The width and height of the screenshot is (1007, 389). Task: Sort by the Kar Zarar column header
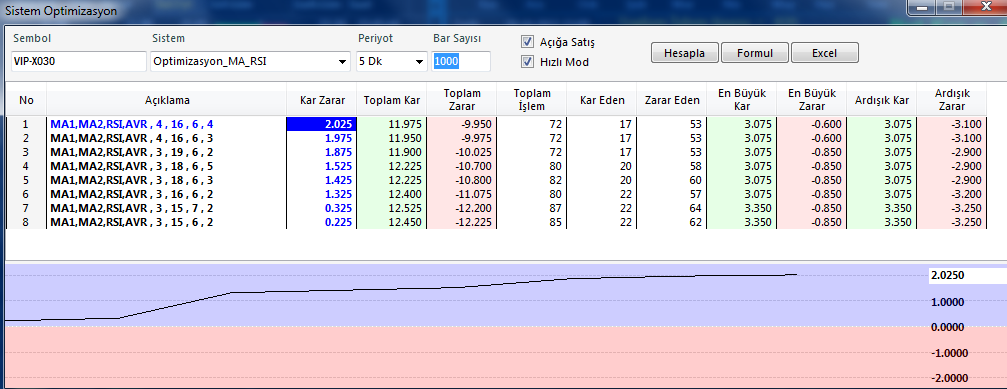pyautogui.click(x=322, y=99)
